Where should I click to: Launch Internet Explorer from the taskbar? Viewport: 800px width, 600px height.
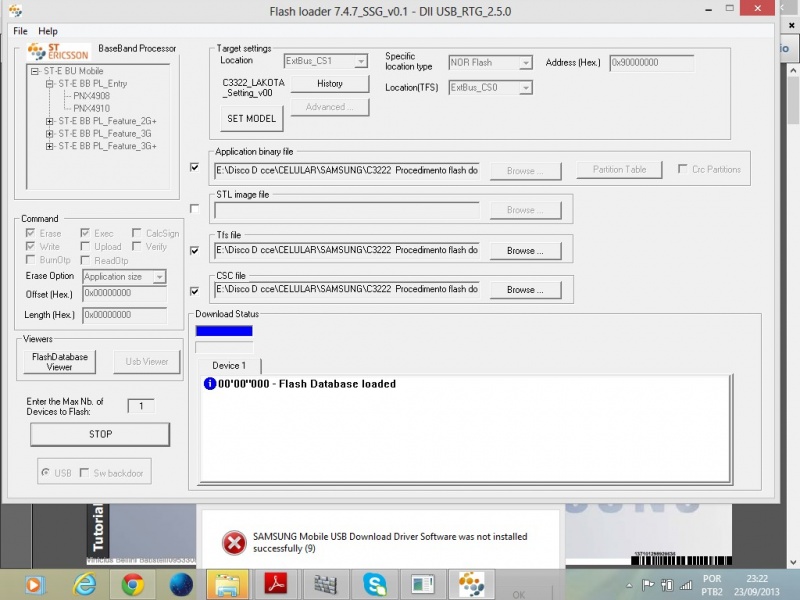pyautogui.click(x=84, y=585)
